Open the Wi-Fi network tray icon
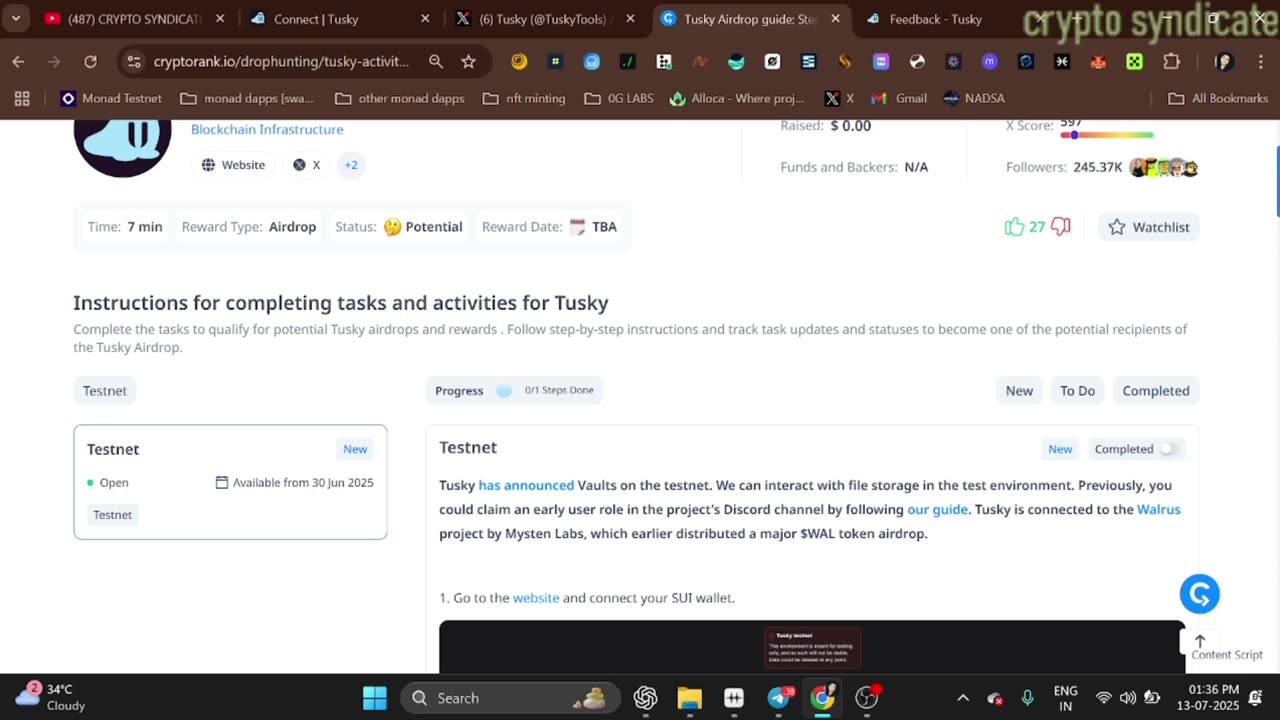 click(1104, 698)
